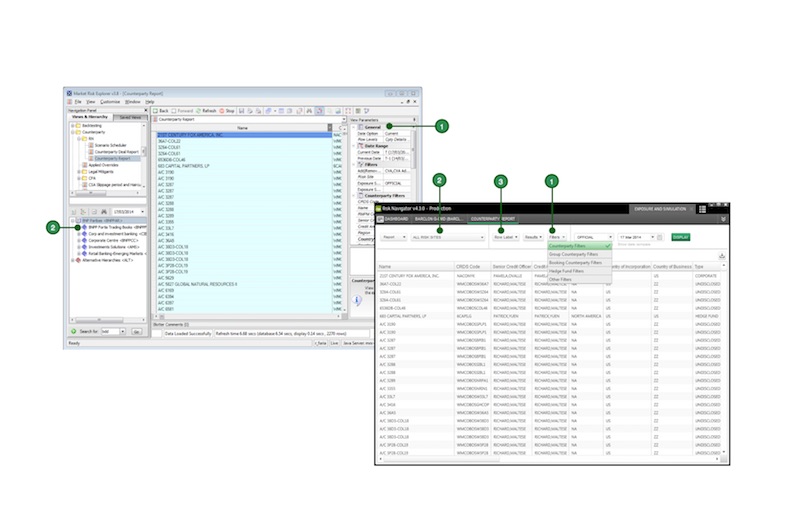Choose Other Filters in the Filters menu

(579, 280)
